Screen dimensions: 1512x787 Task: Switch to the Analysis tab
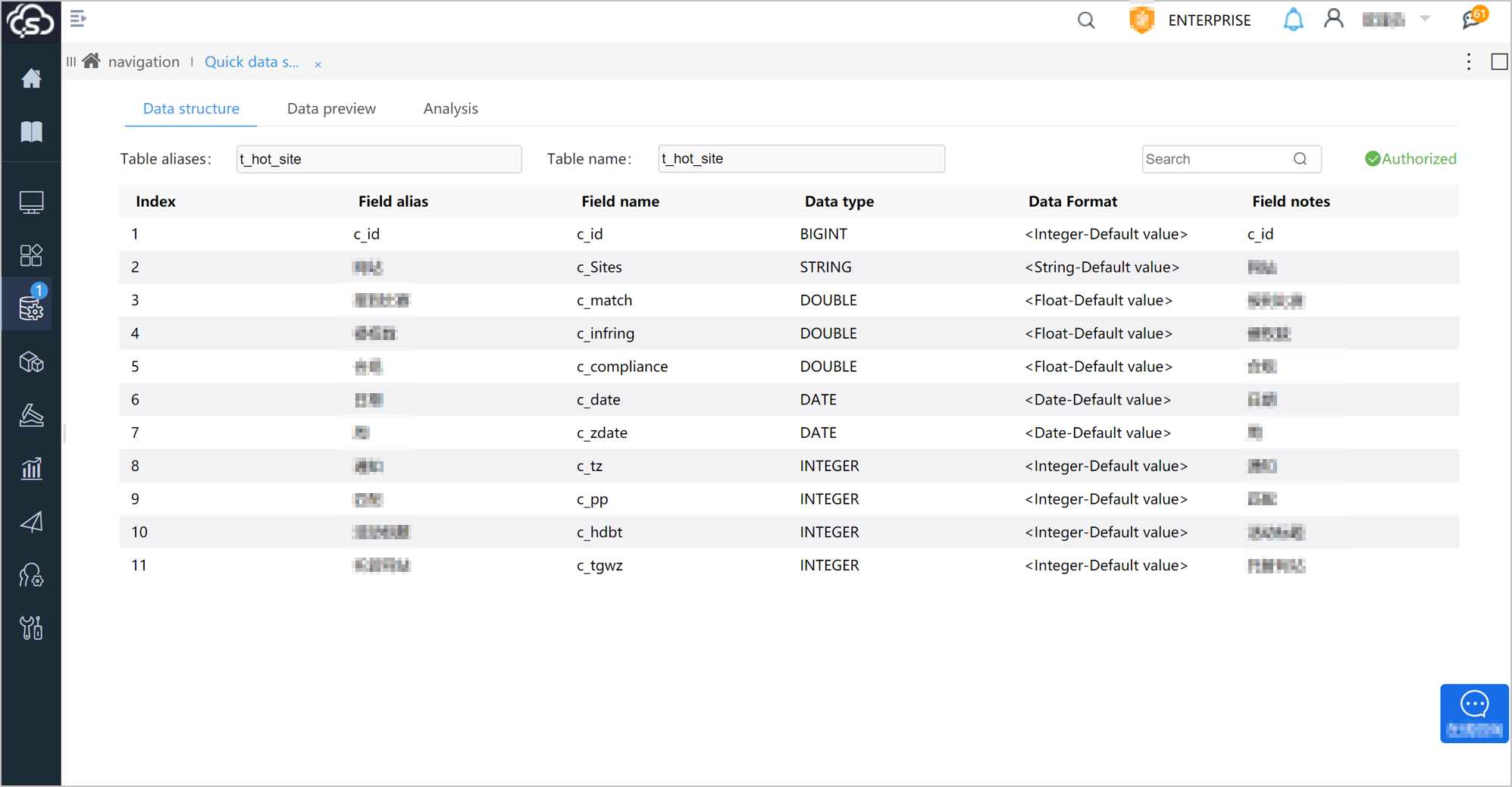tap(451, 108)
